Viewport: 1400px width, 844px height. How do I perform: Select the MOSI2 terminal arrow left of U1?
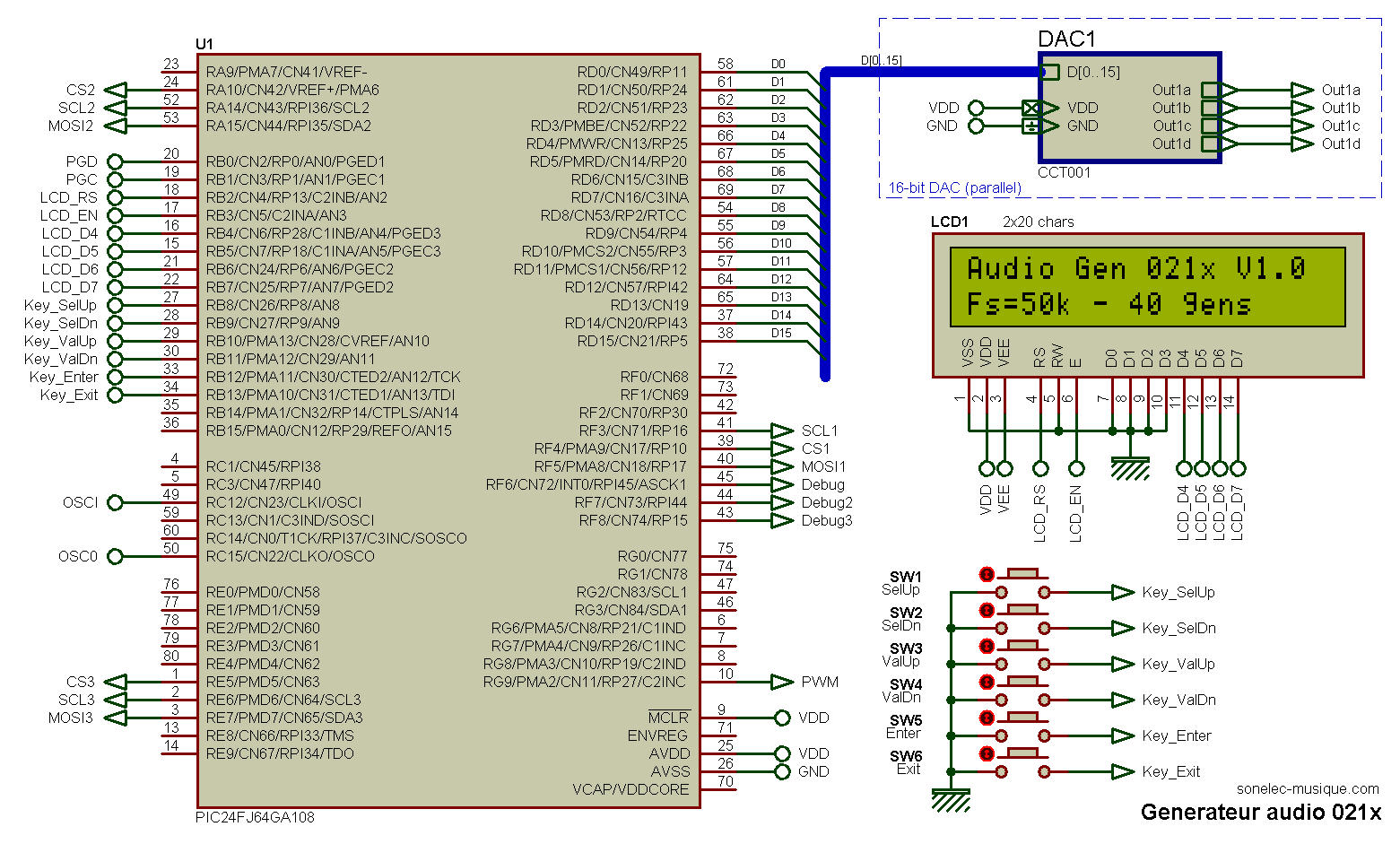115,126
